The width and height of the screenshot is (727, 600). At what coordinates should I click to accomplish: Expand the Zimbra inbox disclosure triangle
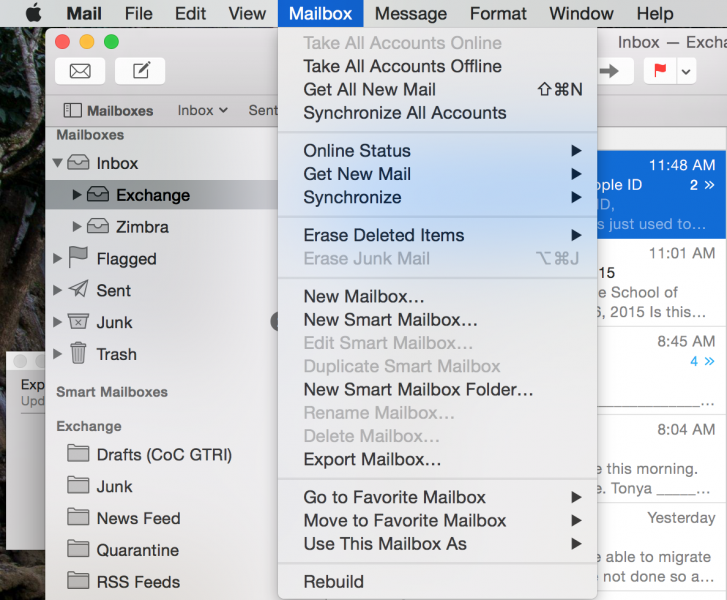78,227
